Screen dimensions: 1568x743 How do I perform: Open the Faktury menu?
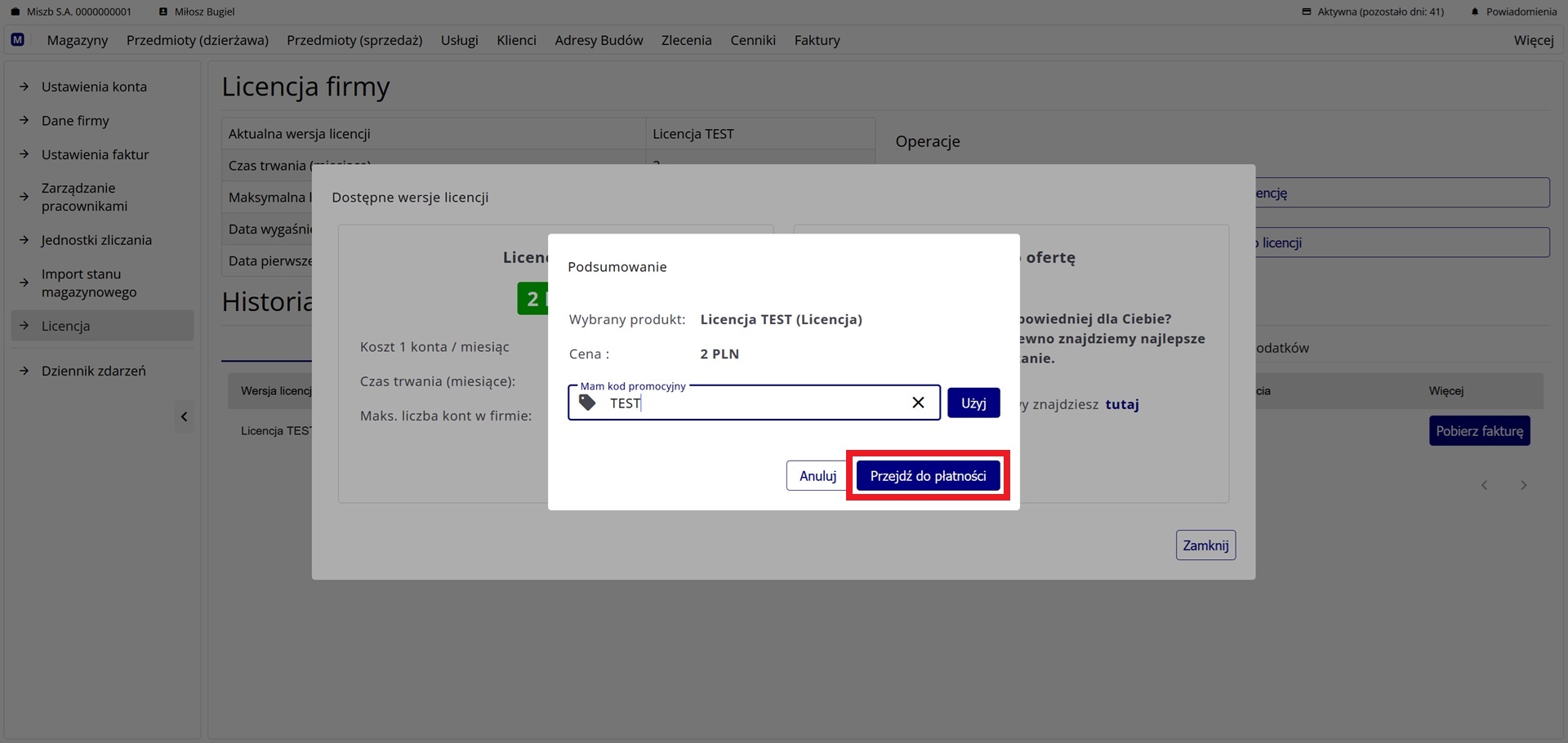tap(817, 40)
